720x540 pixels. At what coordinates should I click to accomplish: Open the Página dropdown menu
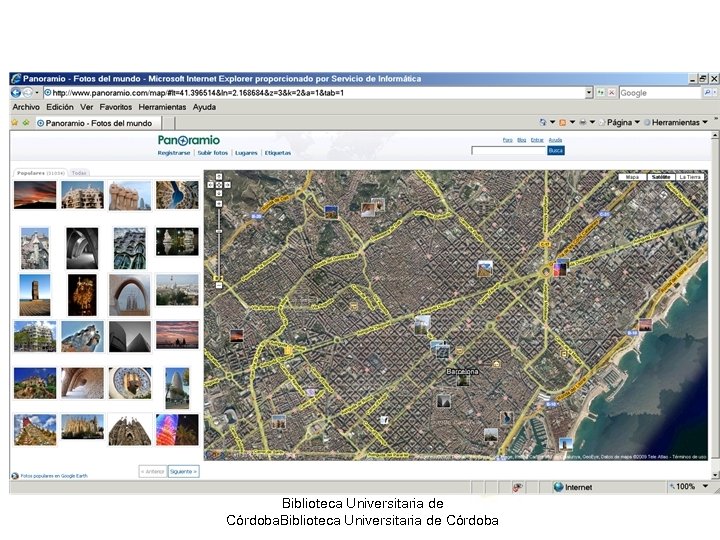coord(623,123)
